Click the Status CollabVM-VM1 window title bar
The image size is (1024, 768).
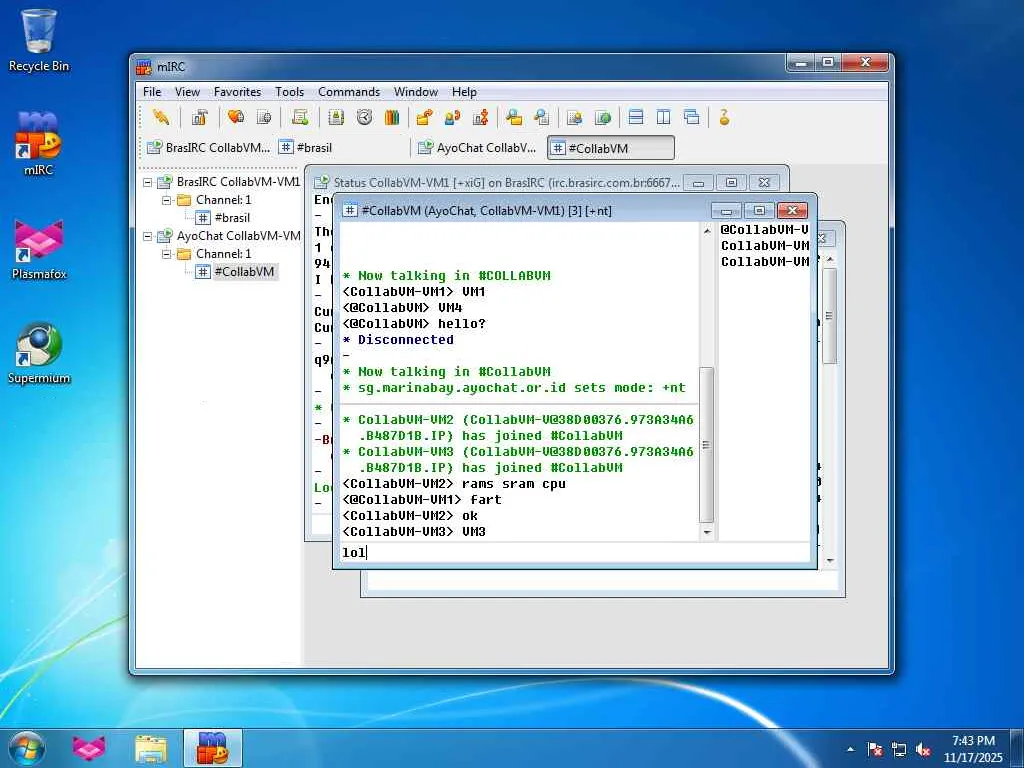point(506,183)
